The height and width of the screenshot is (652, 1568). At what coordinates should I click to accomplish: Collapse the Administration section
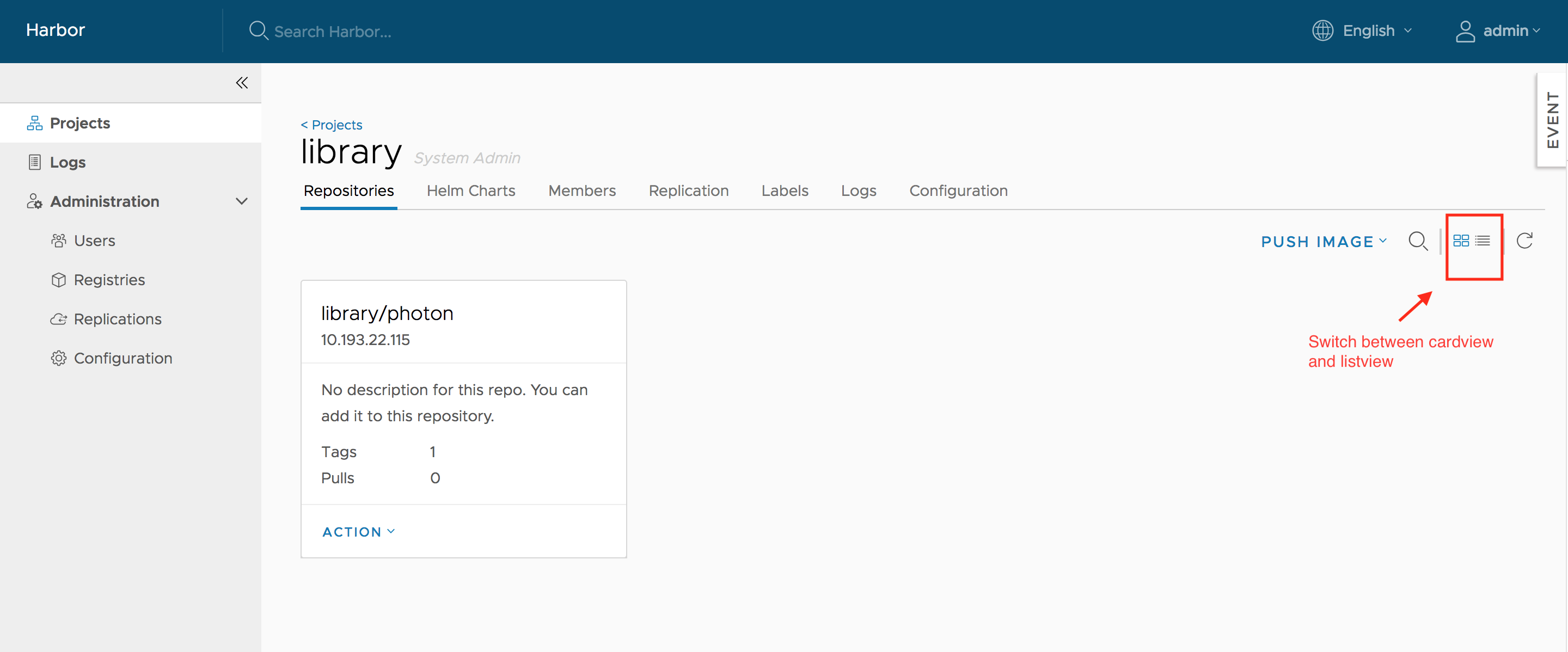click(x=242, y=201)
